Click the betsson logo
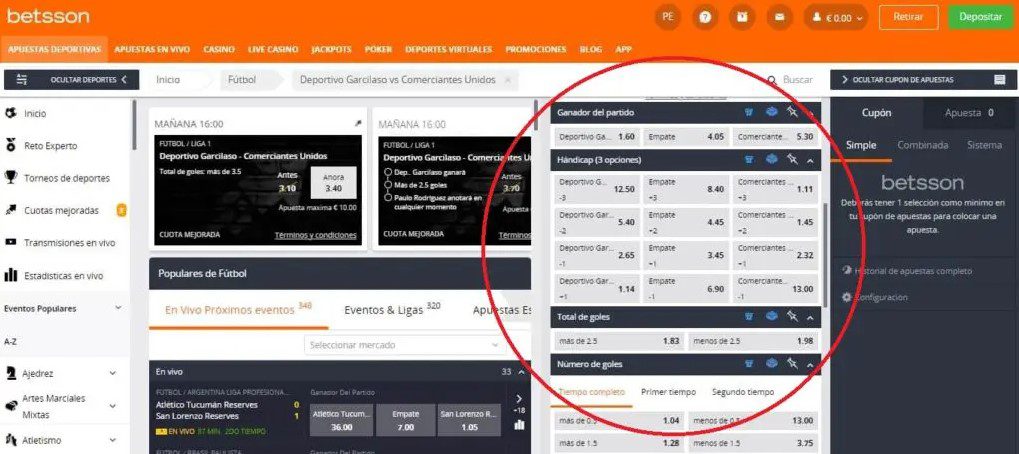 click(x=48, y=16)
